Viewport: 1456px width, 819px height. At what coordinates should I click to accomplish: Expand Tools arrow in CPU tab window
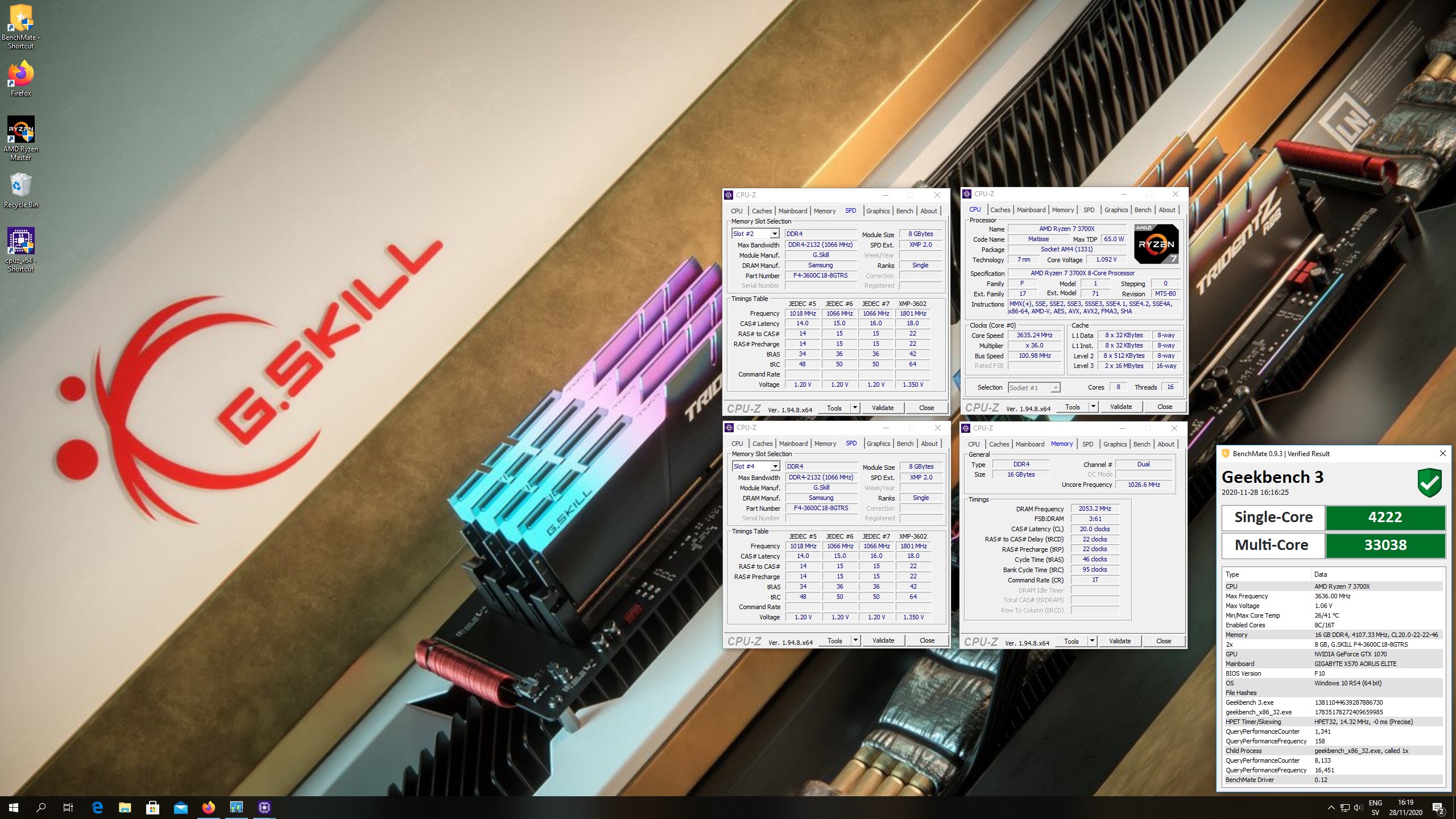pyautogui.click(x=1093, y=406)
